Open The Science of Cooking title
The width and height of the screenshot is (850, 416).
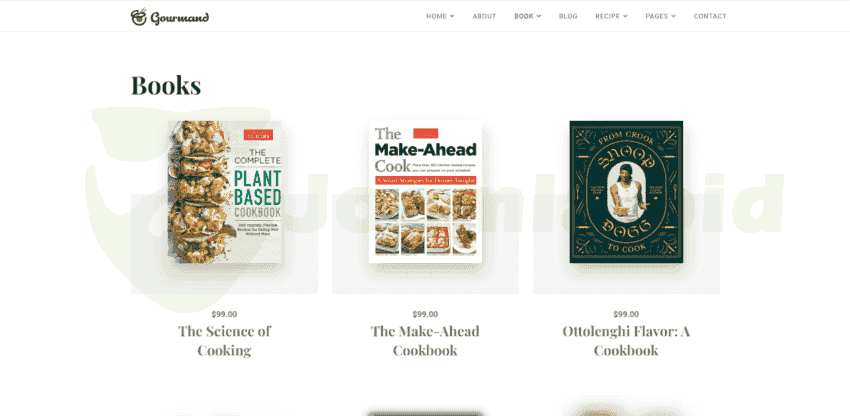tap(224, 341)
